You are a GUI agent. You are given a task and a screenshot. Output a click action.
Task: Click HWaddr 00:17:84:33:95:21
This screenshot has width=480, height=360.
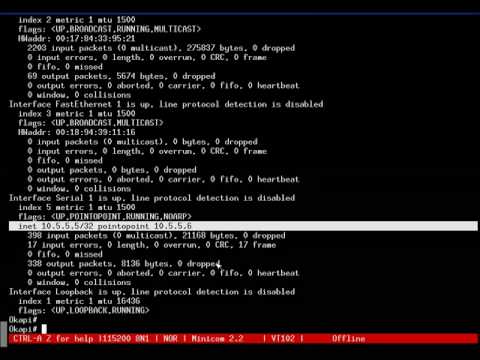(77, 38)
